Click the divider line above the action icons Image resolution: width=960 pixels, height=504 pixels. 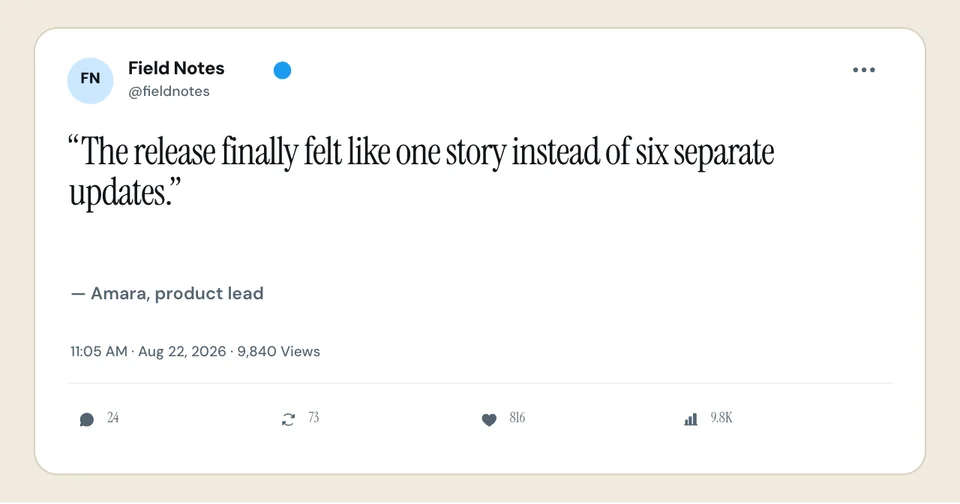click(x=481, y=384)
